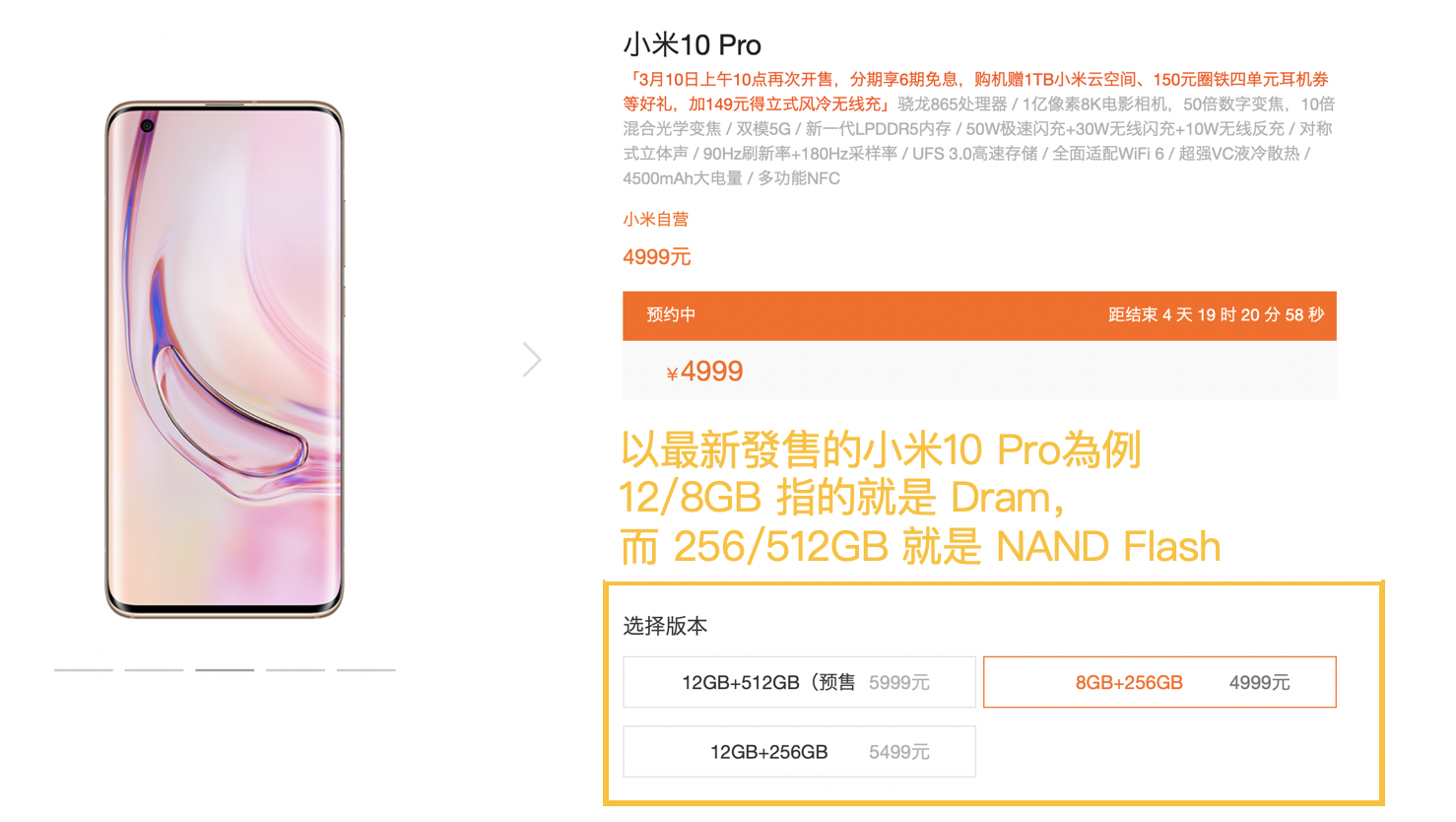1456x822 pixels.
Task: Go to the fourth carousel indicator
Action: (x=296, y=670)
